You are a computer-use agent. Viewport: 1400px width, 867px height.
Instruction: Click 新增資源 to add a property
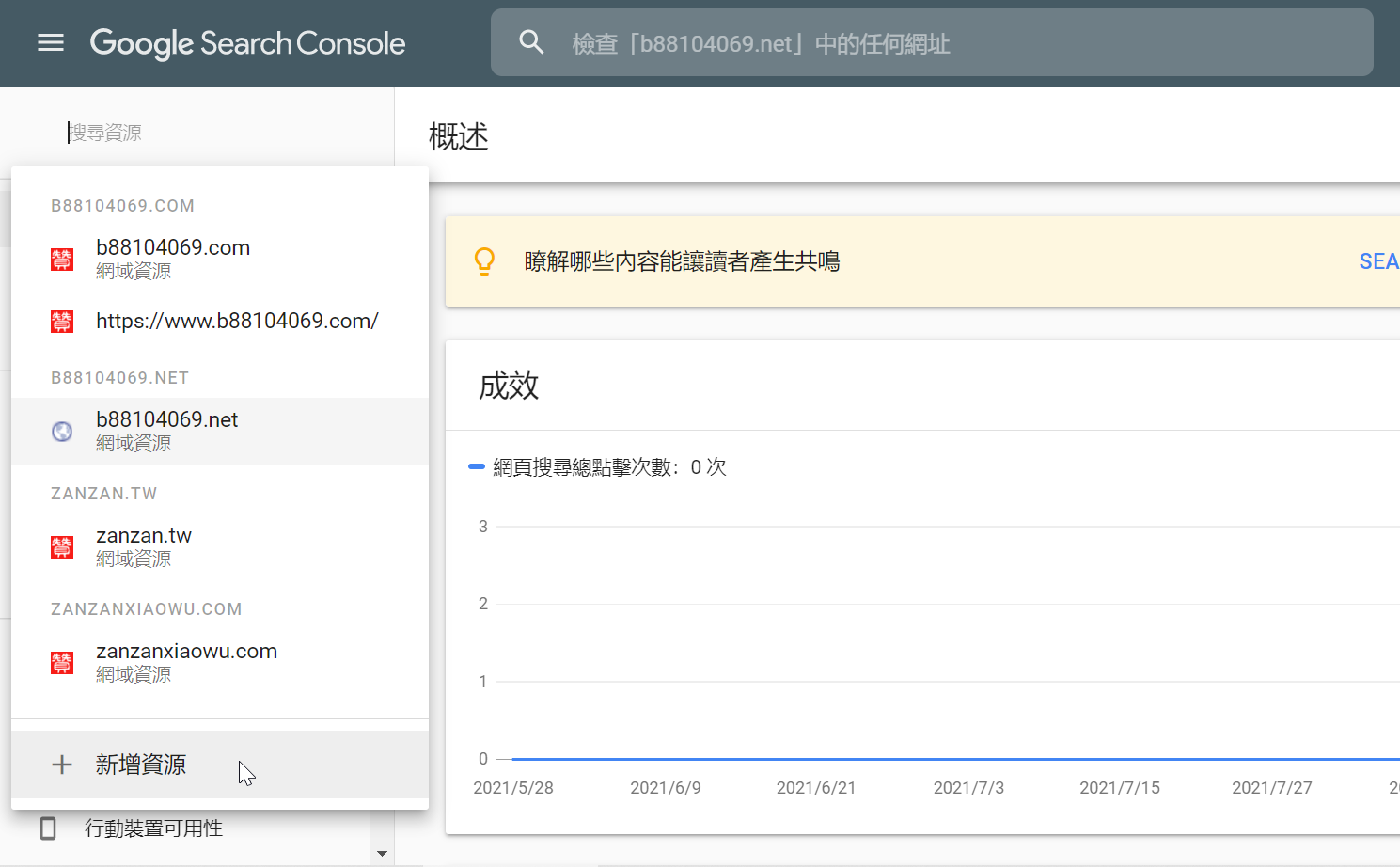click(x=220, y=765)
